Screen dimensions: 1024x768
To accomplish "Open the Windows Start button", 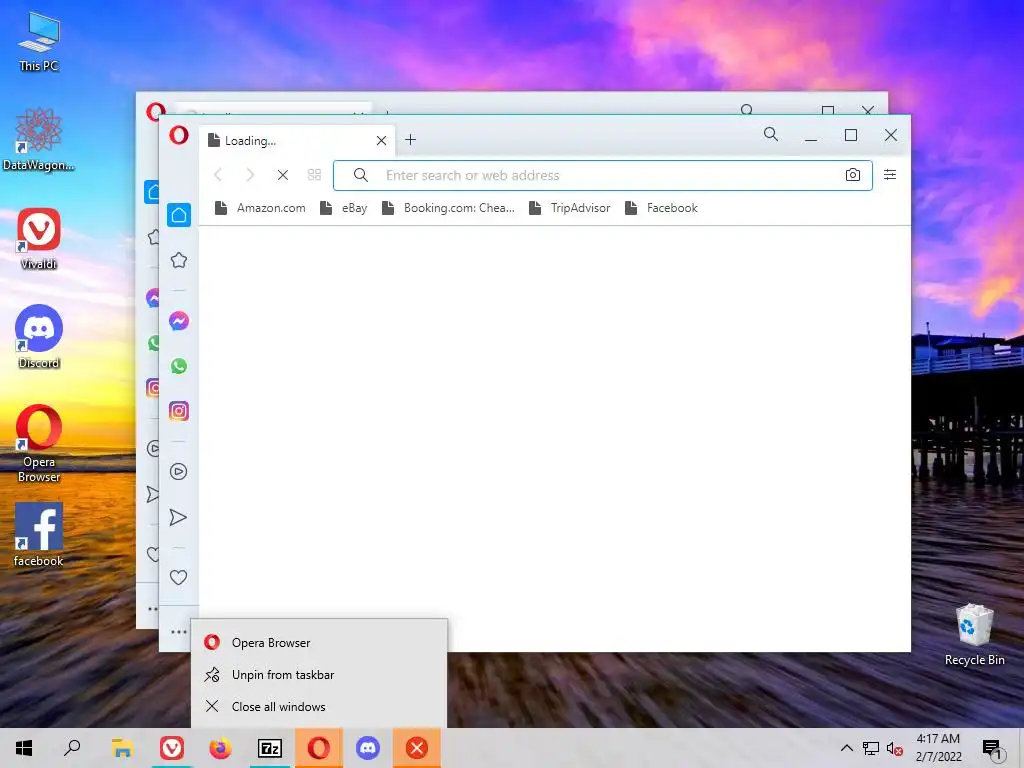I will click(24, 748).
